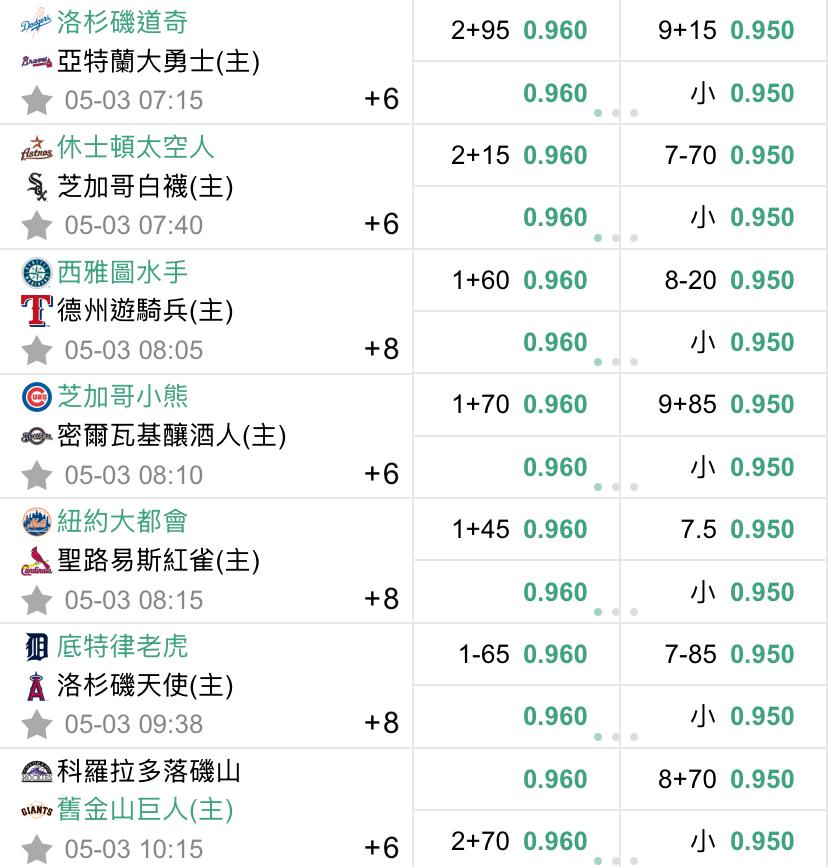Open 洛杉磯道奇 team link
The height and width of the screenshot is (867, 828).
[122, 22]
